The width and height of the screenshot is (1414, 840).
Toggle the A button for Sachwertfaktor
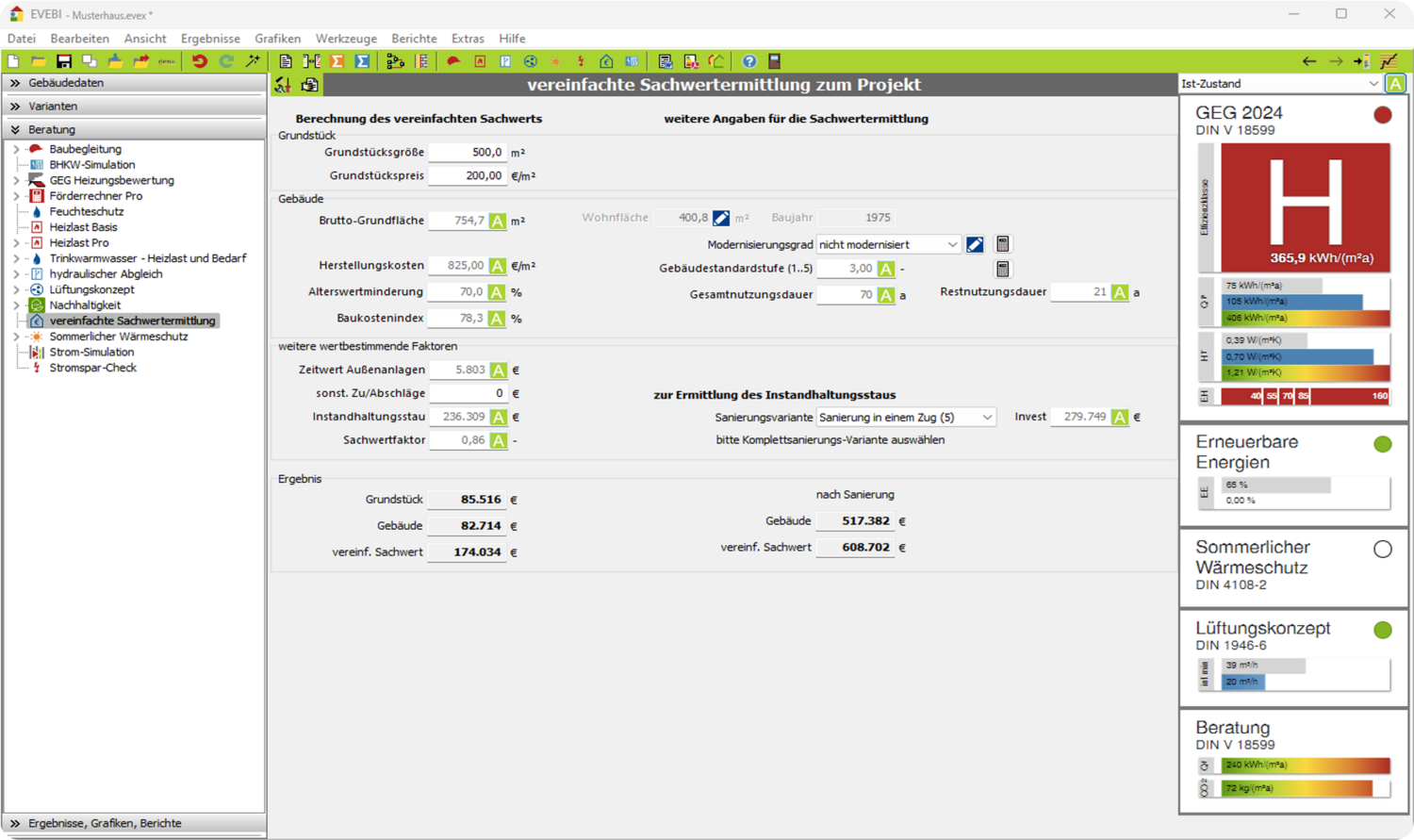click(498, 440)
